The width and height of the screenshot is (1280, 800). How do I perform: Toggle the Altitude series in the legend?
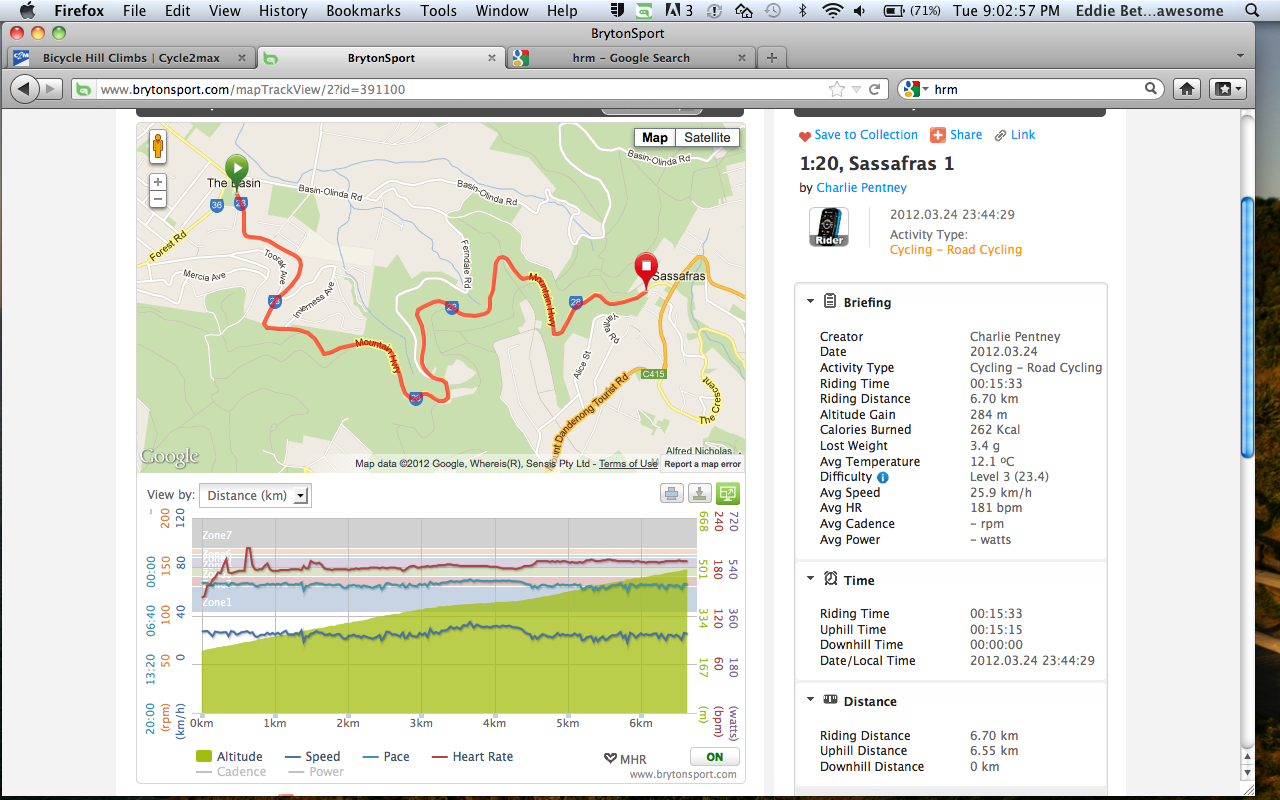[x=229, y=757]
